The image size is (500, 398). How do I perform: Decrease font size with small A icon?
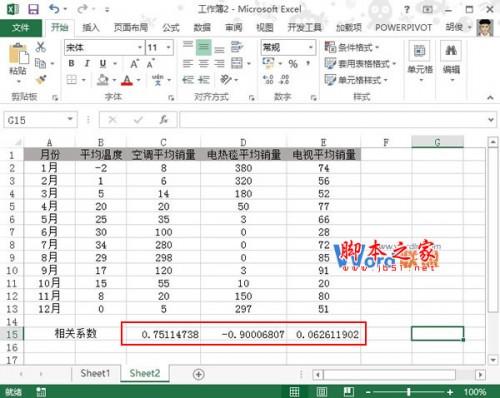tap(150, 63)
